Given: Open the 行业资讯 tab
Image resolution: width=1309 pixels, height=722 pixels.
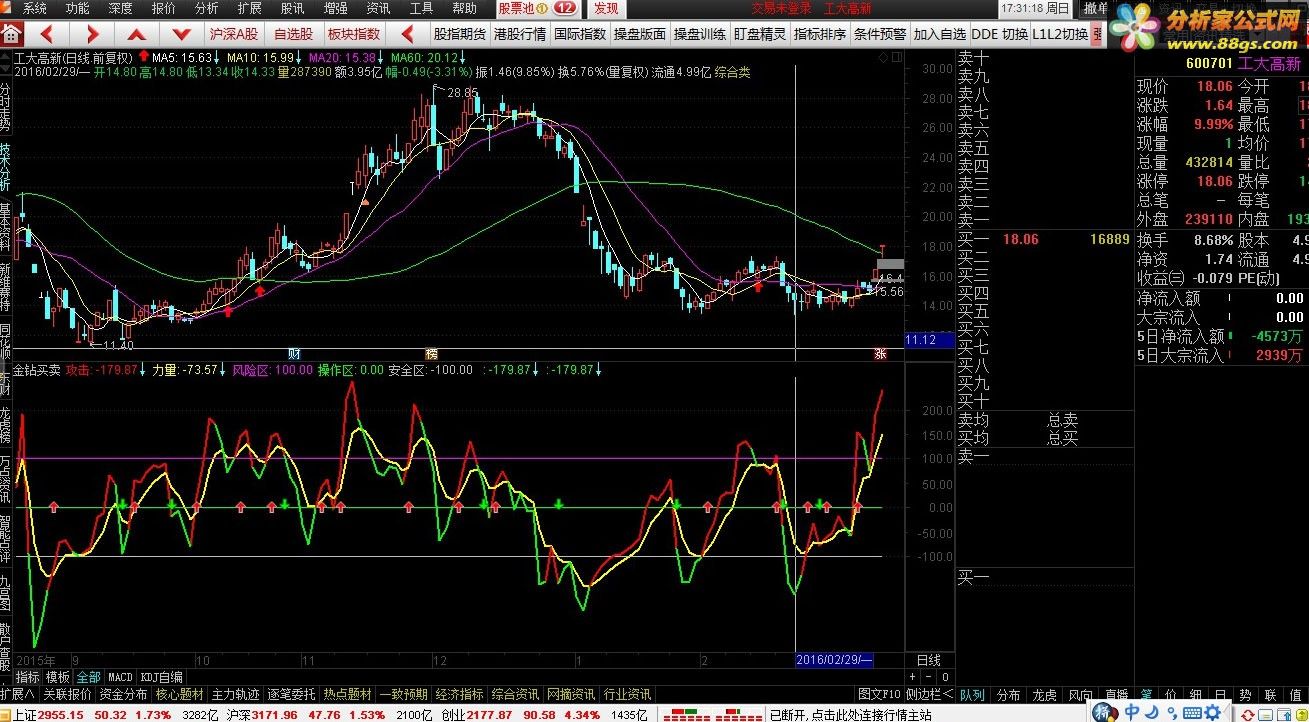Looking at the screenshot, I should point(627,694).
